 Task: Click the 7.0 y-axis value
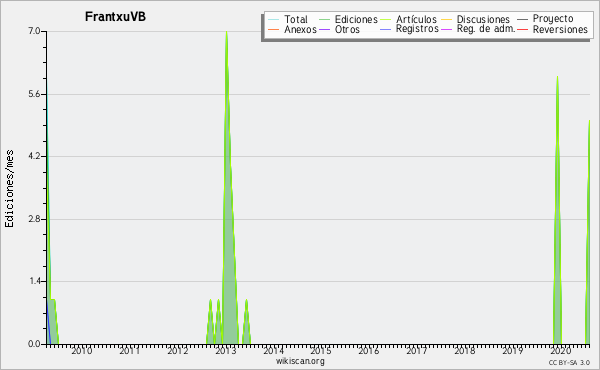tap(34, 31)
